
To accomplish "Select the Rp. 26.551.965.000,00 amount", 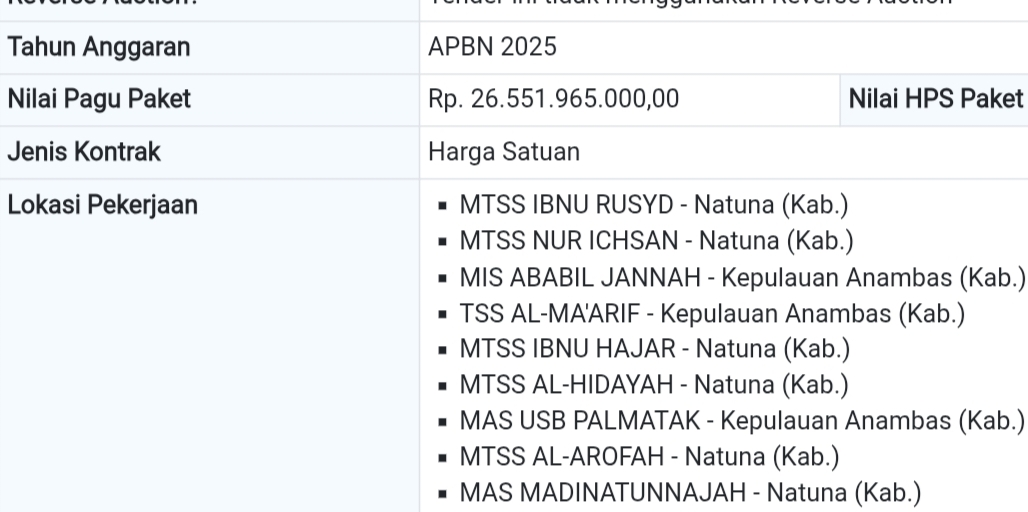I will (554, 99).
